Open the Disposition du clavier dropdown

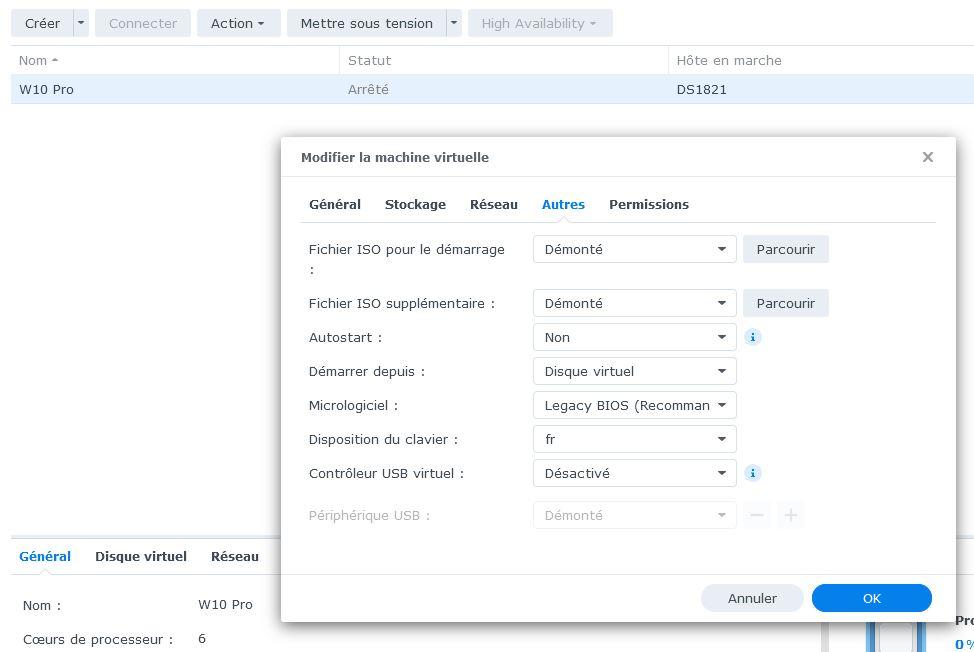(634, 439)
